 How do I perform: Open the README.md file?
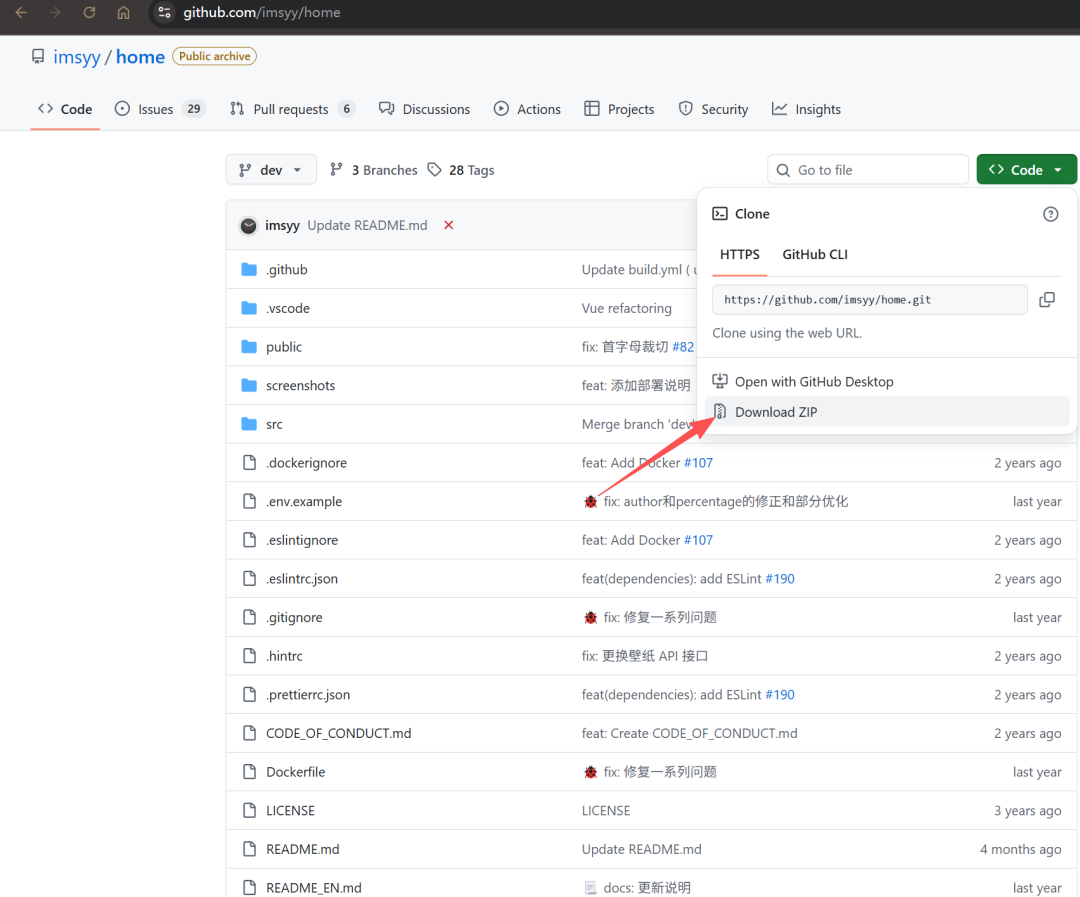[x=302, y=849]
